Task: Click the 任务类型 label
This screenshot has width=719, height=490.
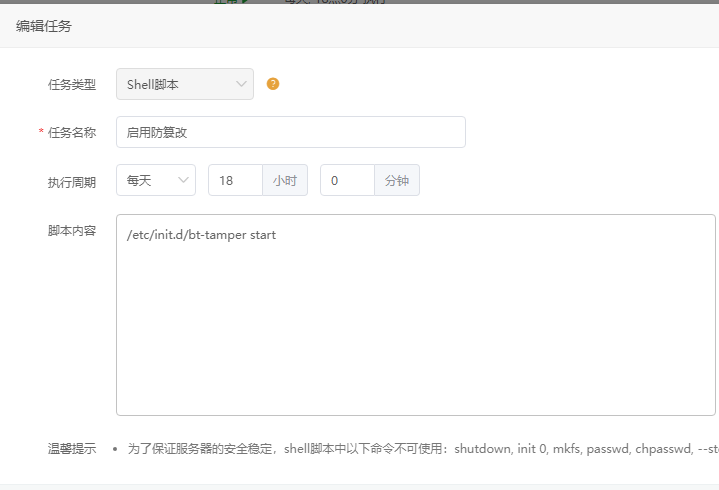Action: (72, 84)
